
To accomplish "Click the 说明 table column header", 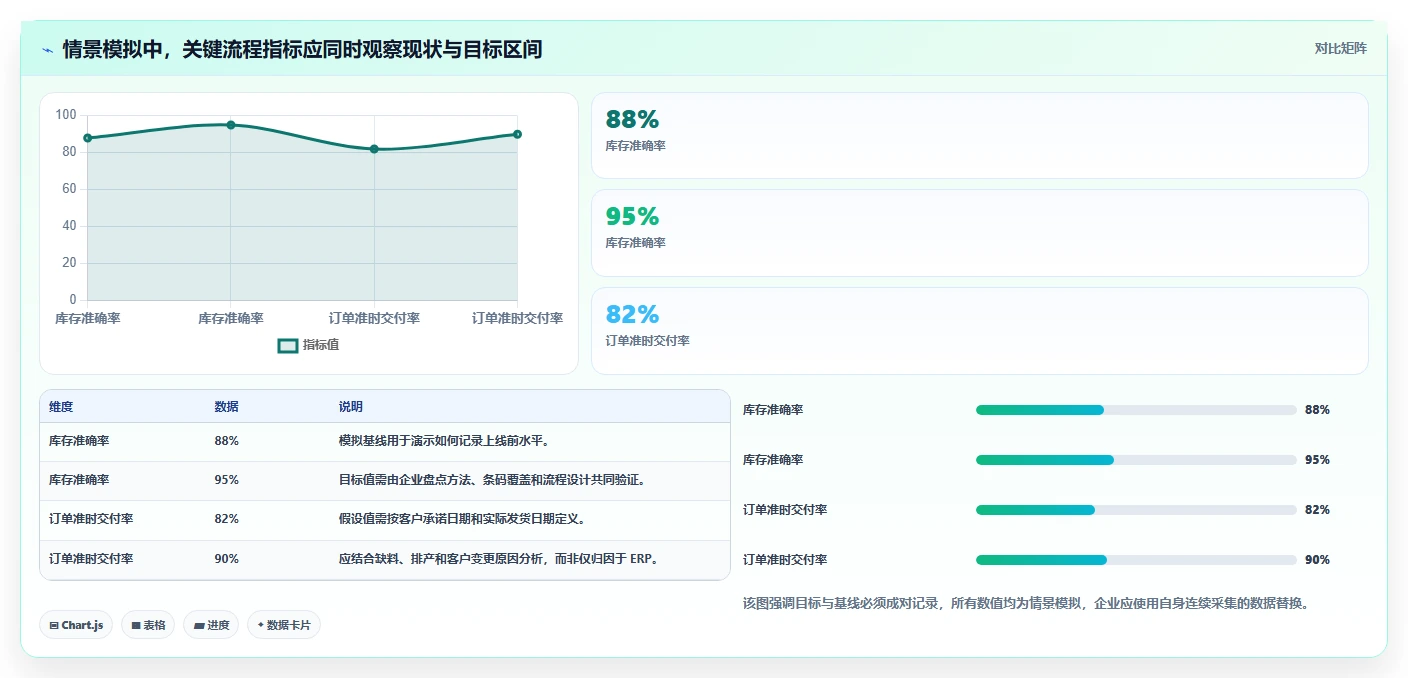I will point(351,407).
